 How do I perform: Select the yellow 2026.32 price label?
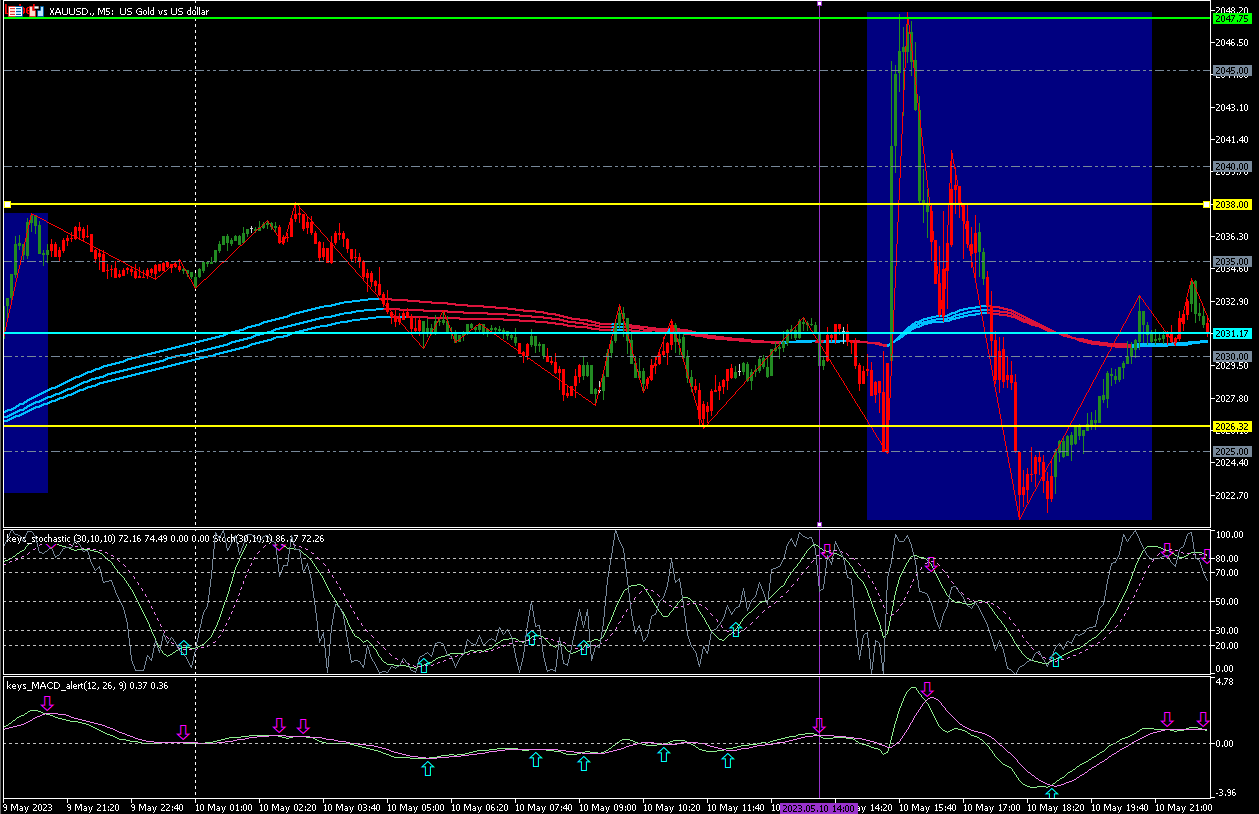(x=1231, y=427)
